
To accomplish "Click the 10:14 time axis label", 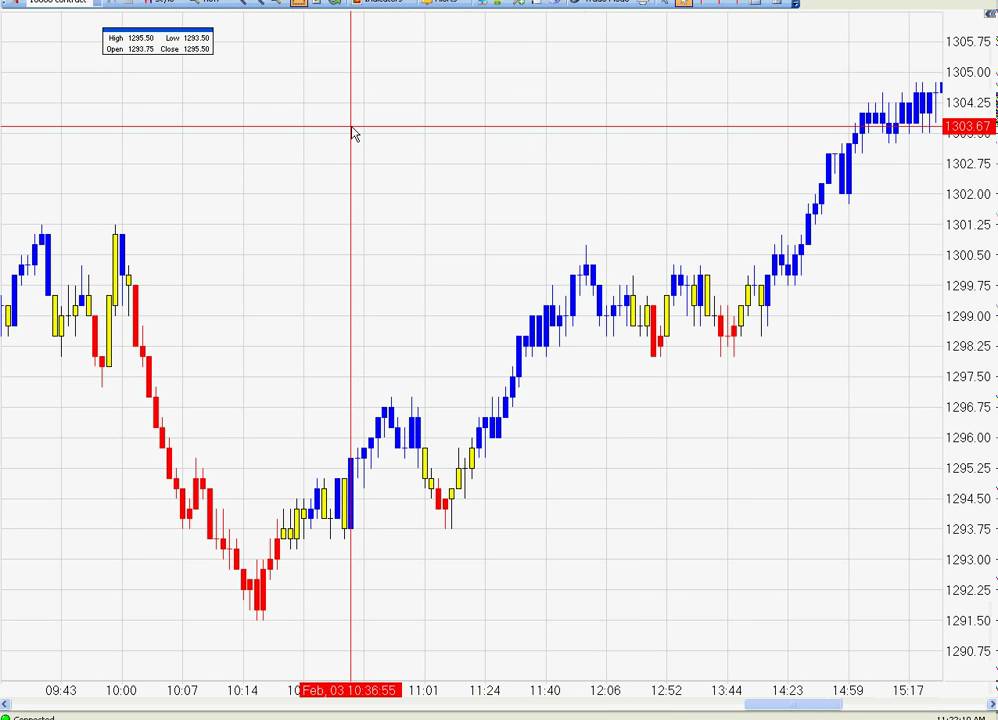I will (x=242, y=691).
